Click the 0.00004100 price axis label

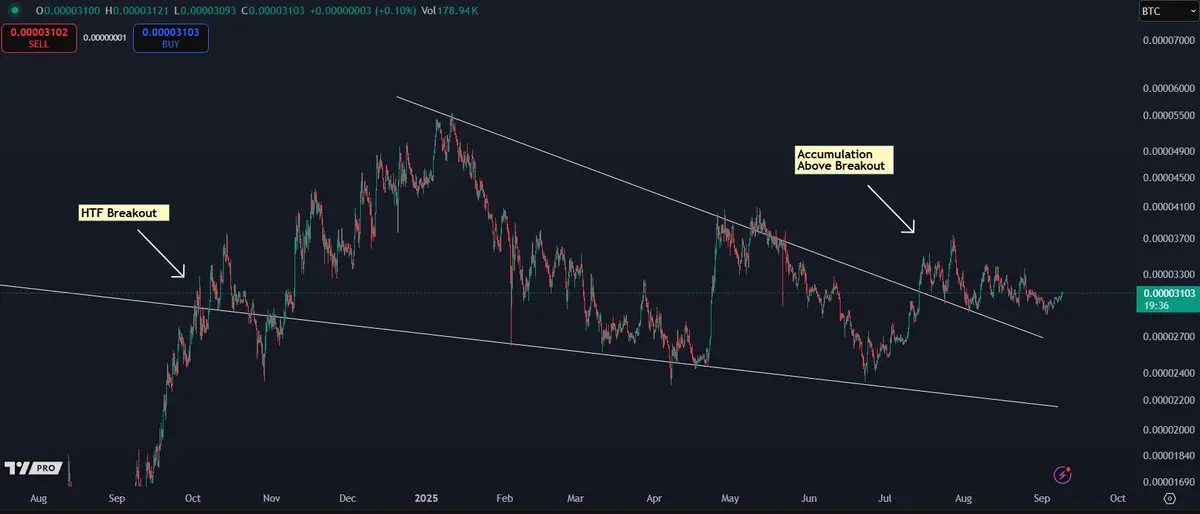[x=1169, y=207]
